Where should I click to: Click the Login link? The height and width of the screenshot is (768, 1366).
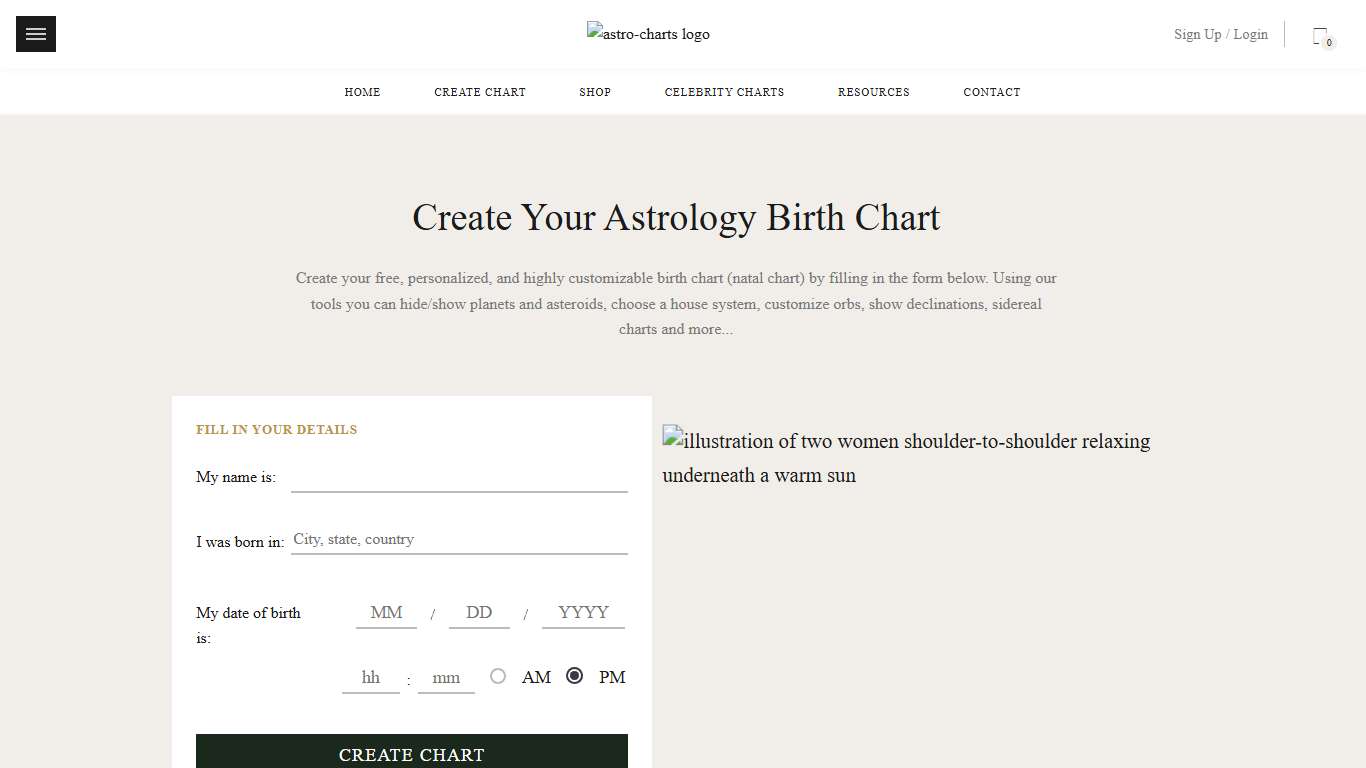tap(1251, 34)
